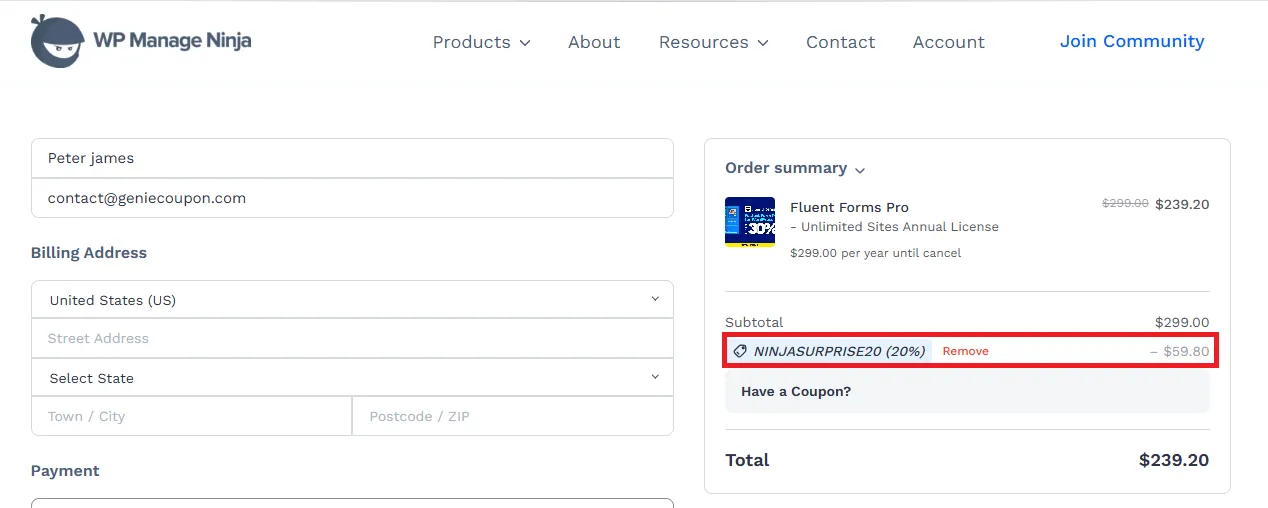The width and height of the screenshot is (1268, 508).
Task: Click the – $59.80 discount amount
Action: tap(1179, 352)
